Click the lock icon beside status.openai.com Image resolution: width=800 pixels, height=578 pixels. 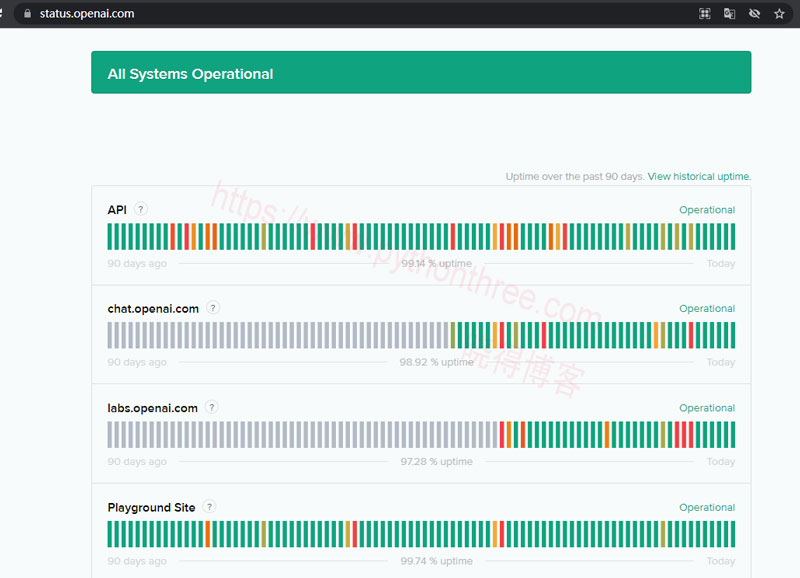pyautogui.click(x=28, y=14)
